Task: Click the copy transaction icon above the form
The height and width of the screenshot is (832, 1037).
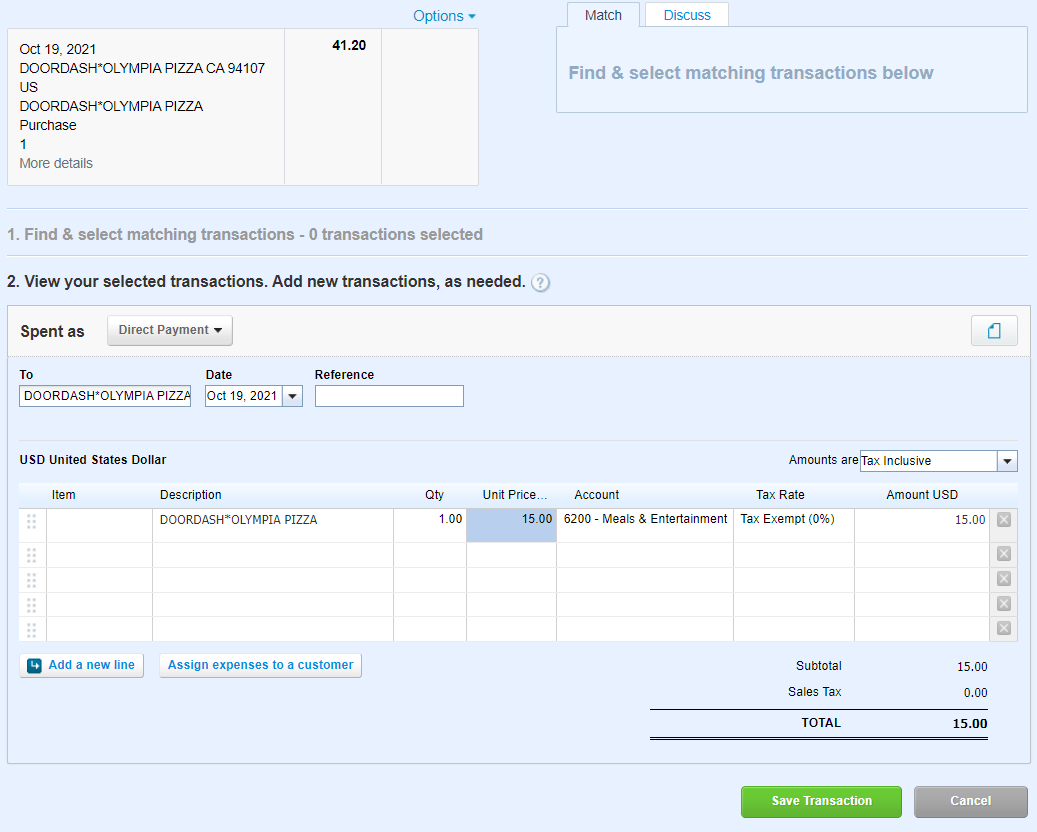Action: click(994, 330)
